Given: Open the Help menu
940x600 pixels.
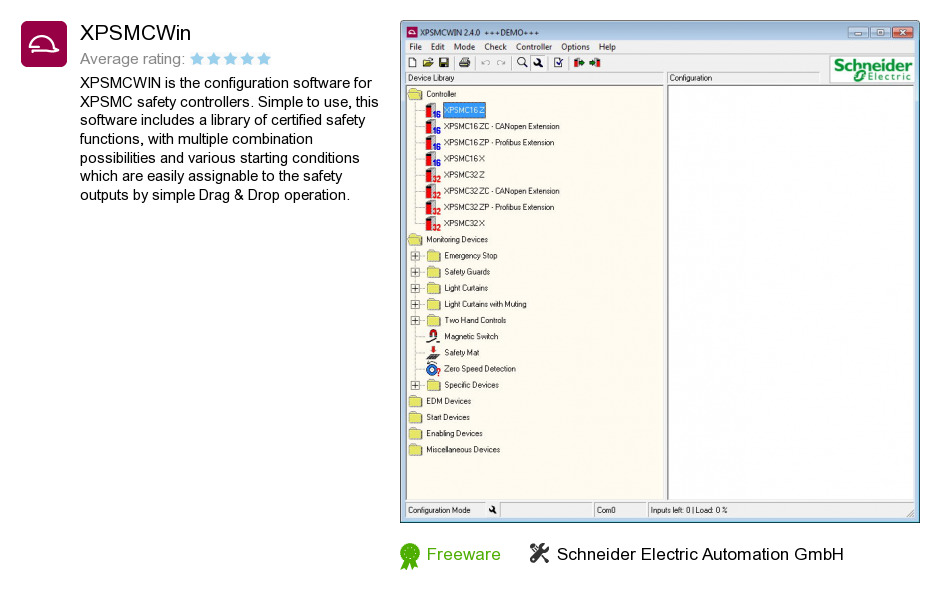Looking at the screenshot, I should coord(607,47).
